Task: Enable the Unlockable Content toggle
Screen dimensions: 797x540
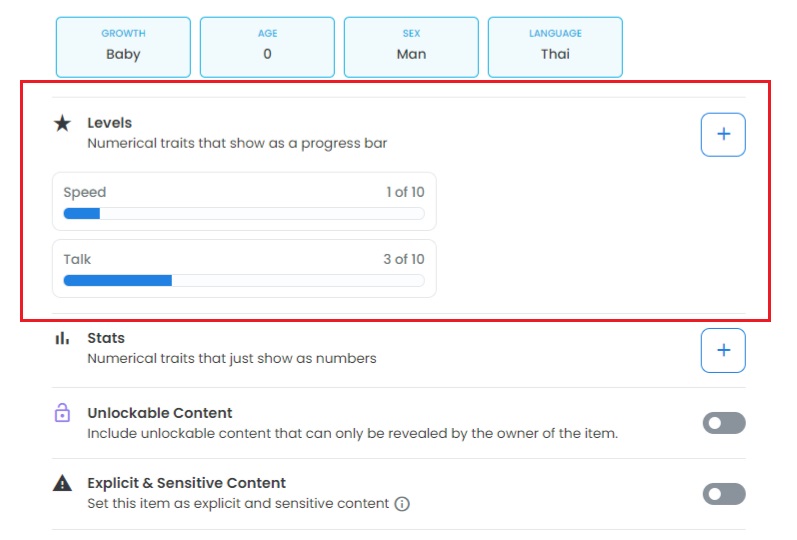Action: tap(724, 423)
